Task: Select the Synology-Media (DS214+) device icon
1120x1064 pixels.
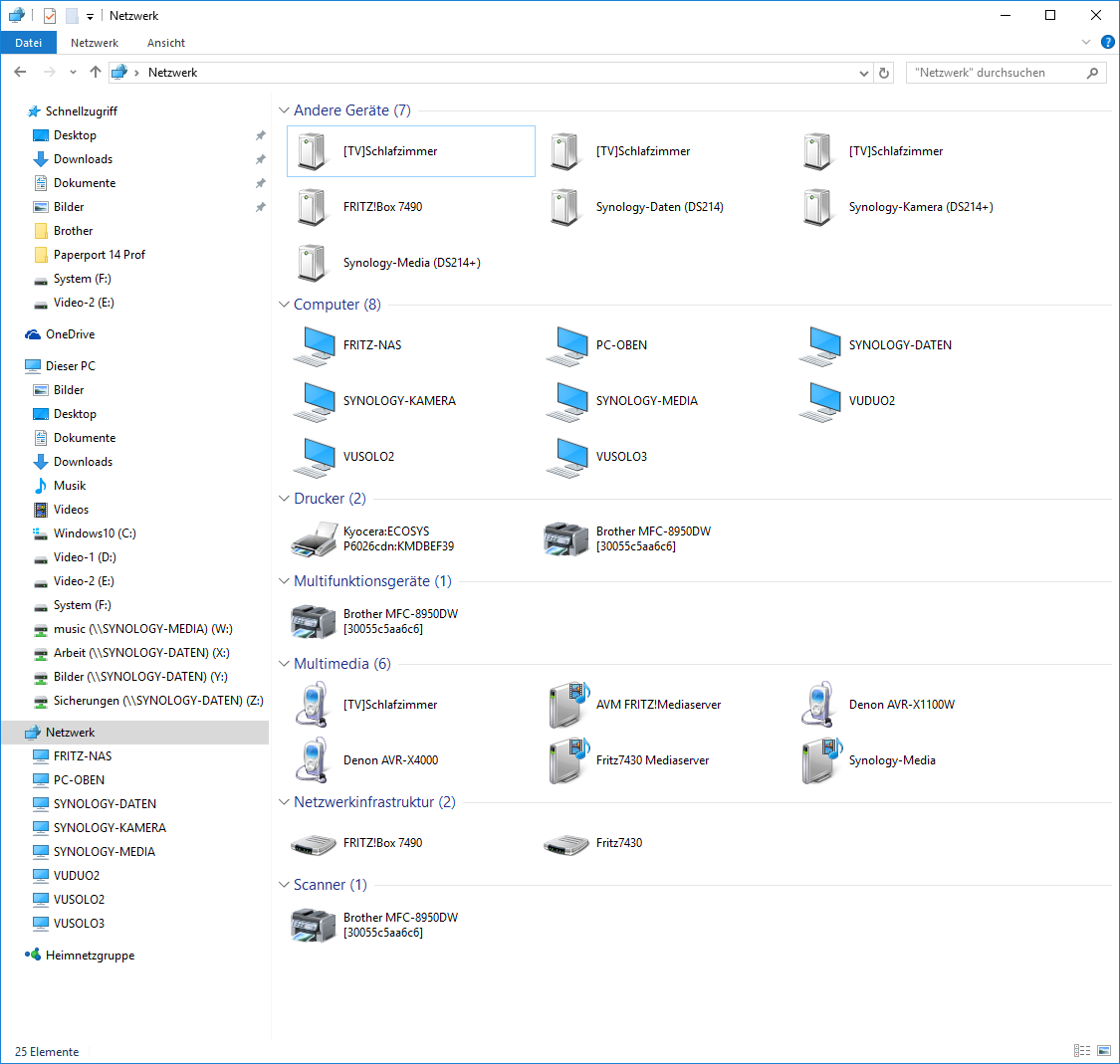Action: (312, 263)
